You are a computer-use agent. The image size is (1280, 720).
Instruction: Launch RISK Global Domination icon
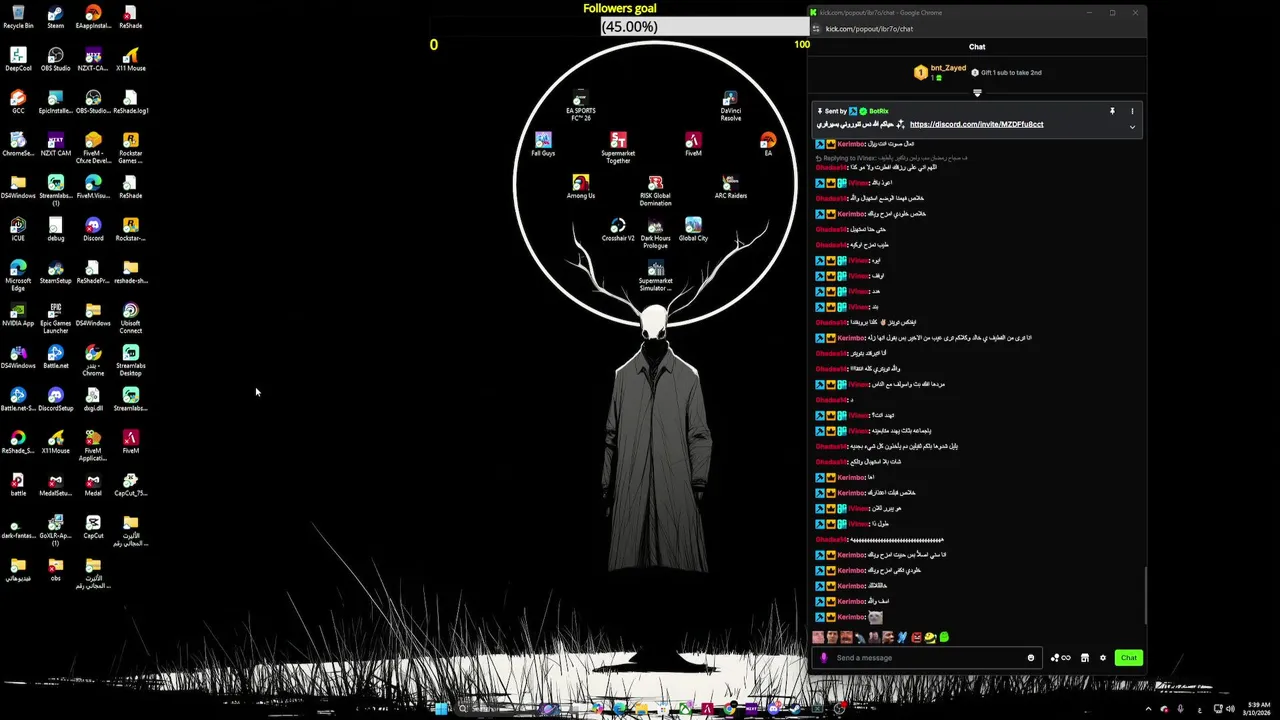pyautogui.click(x=656, y=190)
